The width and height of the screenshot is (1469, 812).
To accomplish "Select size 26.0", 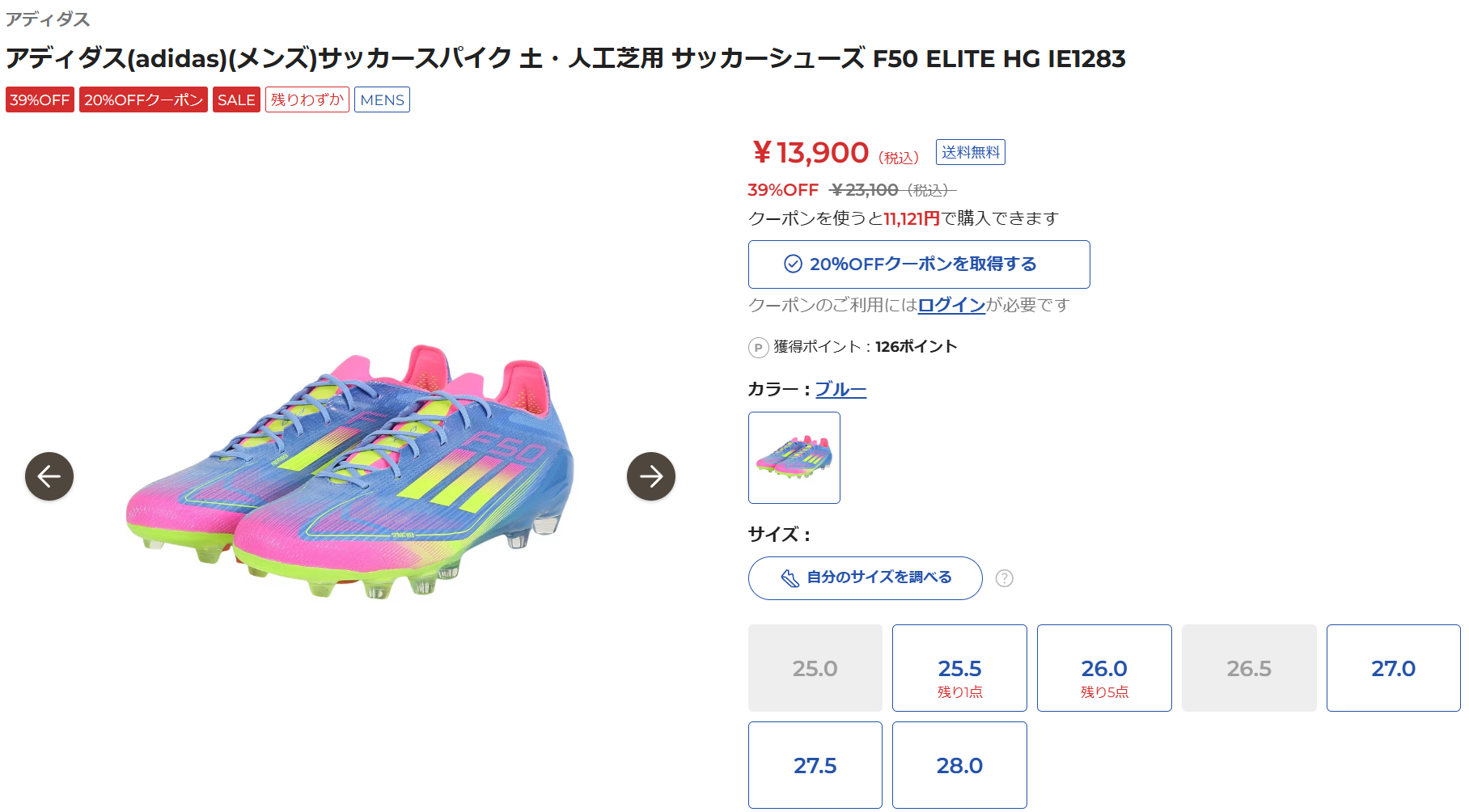I will [x=1104, y=668].
